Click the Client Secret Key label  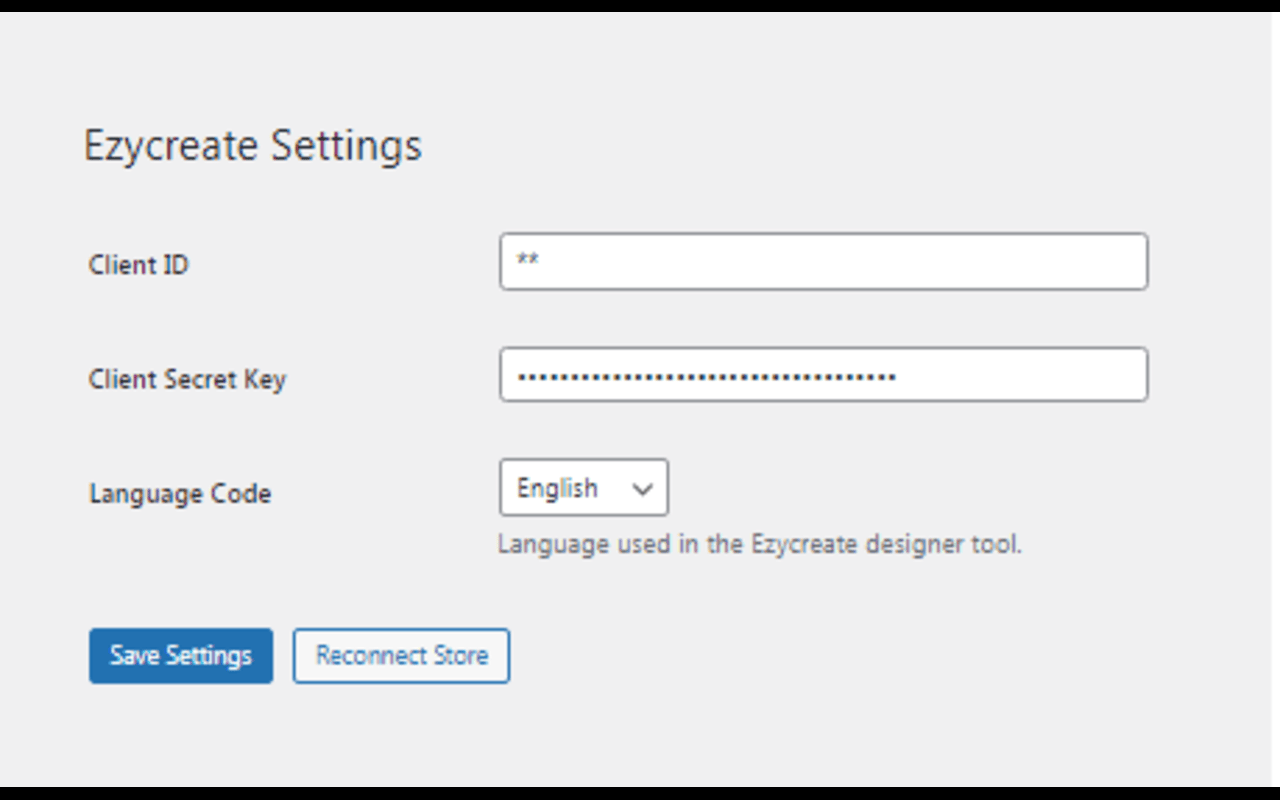187,379
